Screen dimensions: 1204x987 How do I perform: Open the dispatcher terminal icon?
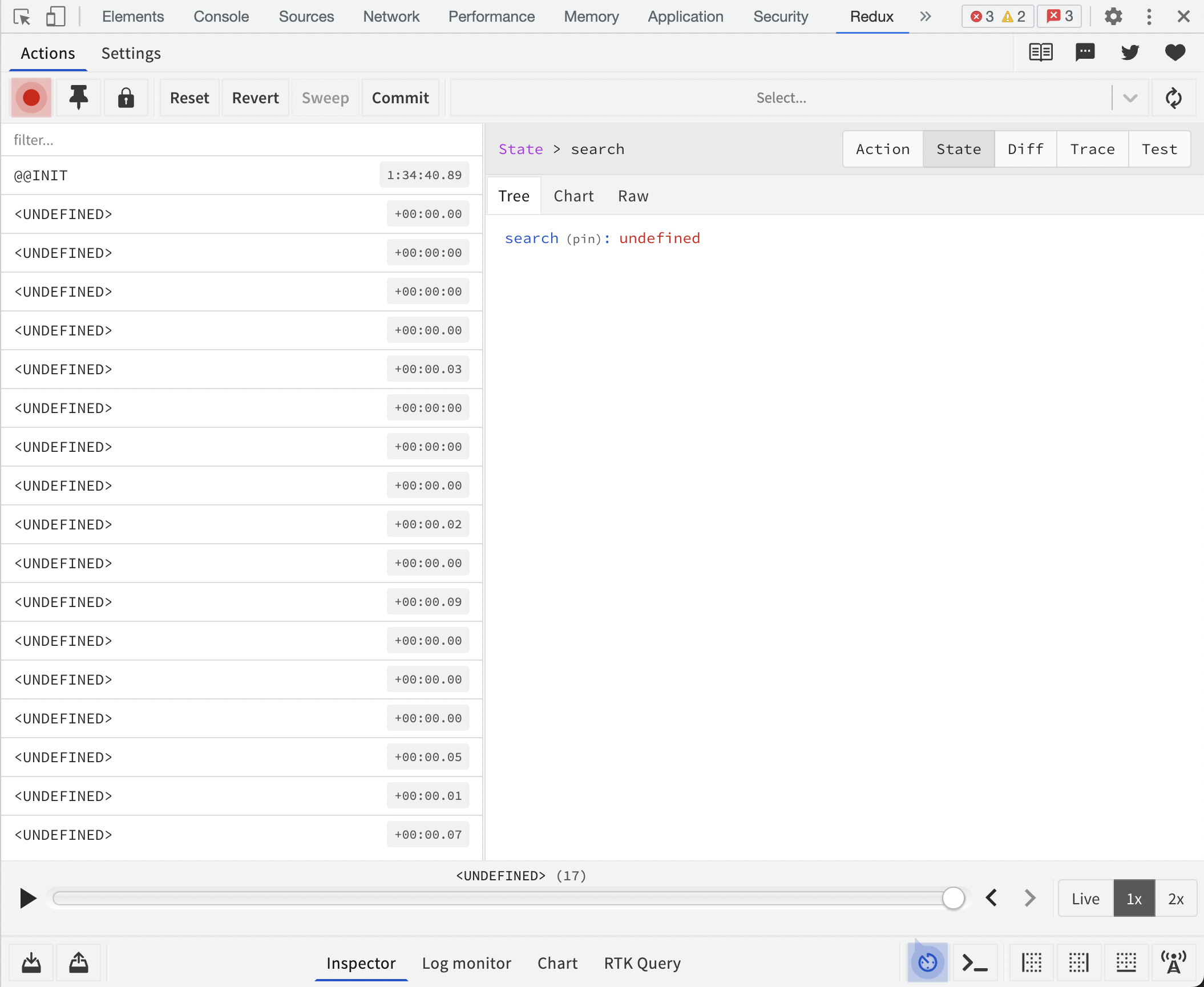[x=975, y=962]
